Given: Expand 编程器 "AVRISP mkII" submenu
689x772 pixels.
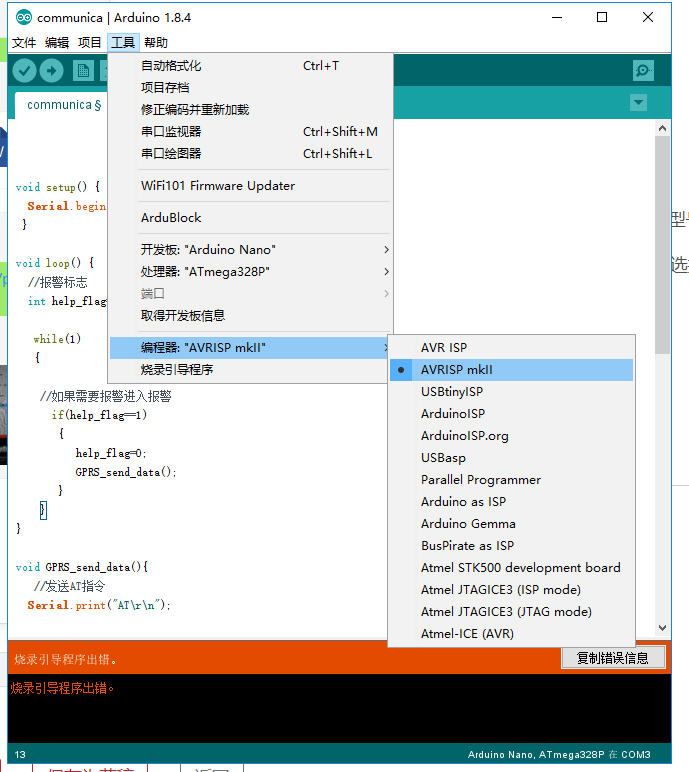Looking at the screenshot, I should pos(250,348).
